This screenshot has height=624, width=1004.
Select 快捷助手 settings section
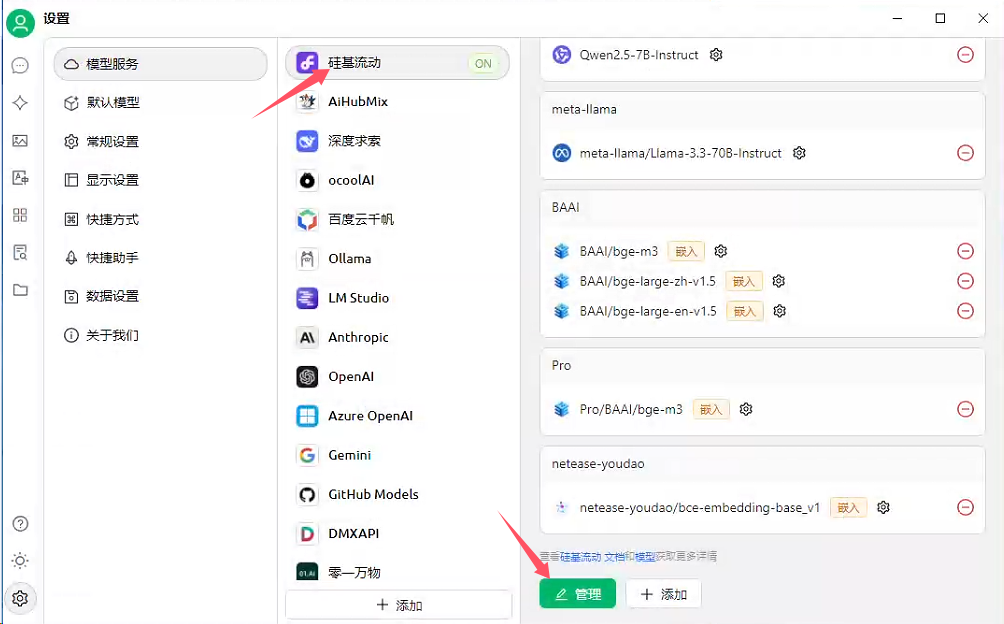tap(161, 258)
